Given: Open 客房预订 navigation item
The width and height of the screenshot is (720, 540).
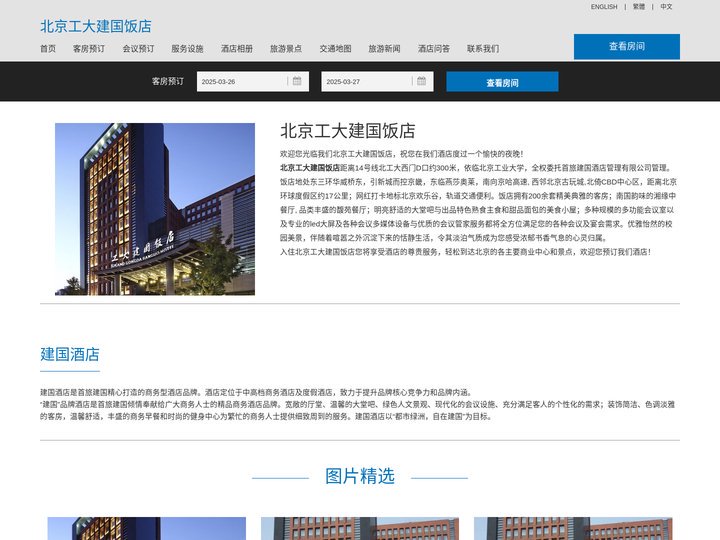Looking at the screenshot, I should point(89,48).
